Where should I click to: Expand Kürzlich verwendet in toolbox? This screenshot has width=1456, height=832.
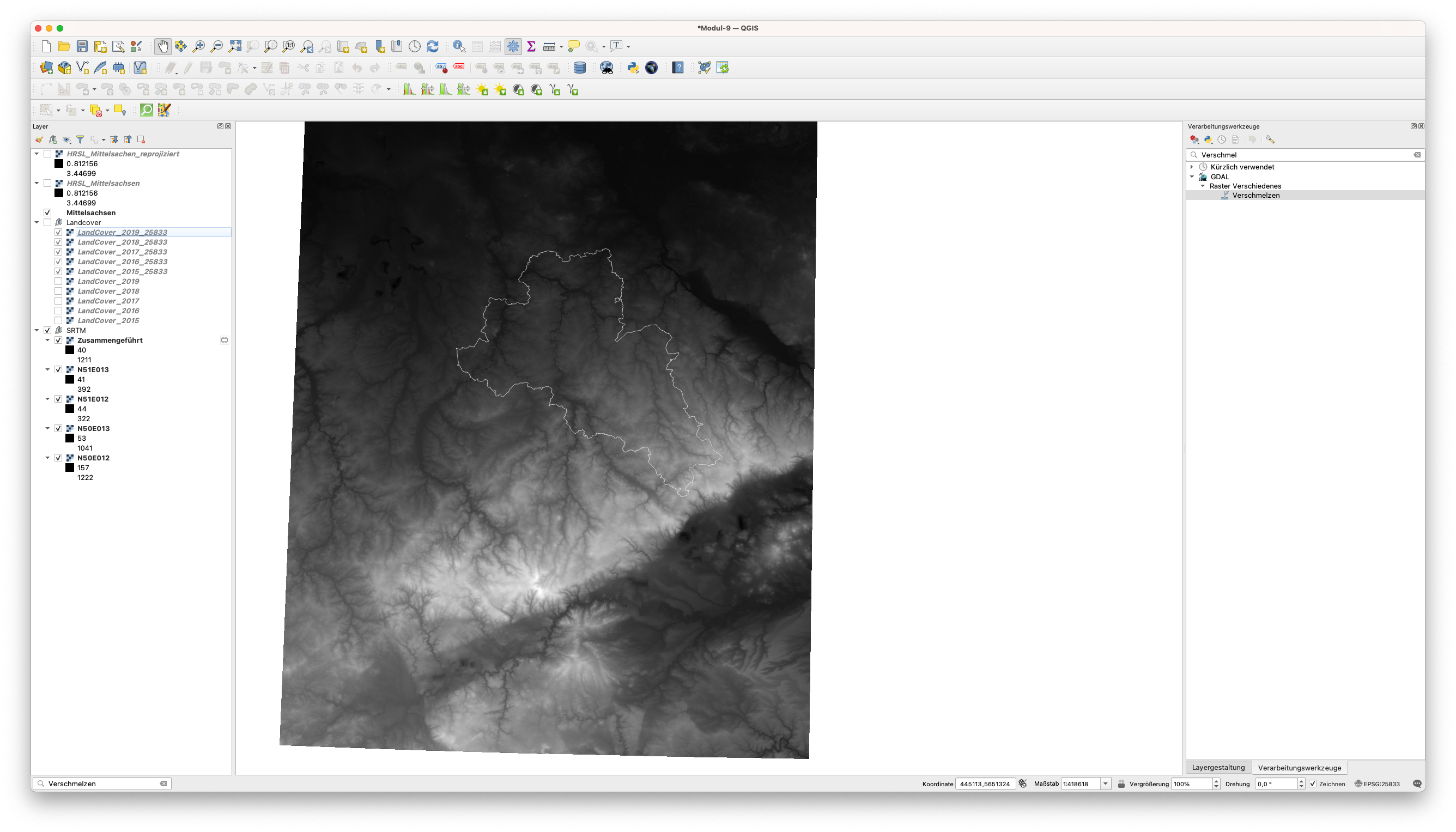[1192, 167]
